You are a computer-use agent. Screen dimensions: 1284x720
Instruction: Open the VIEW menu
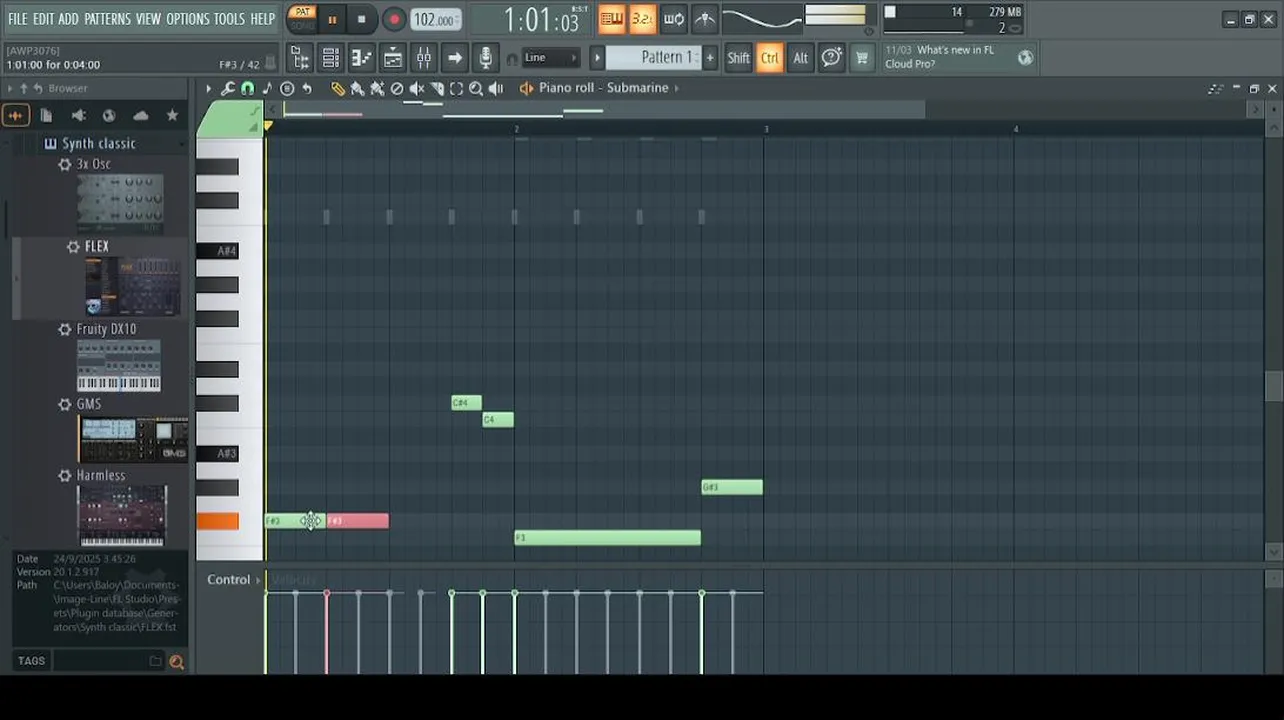pyautogui.click(x=148, y=19)
